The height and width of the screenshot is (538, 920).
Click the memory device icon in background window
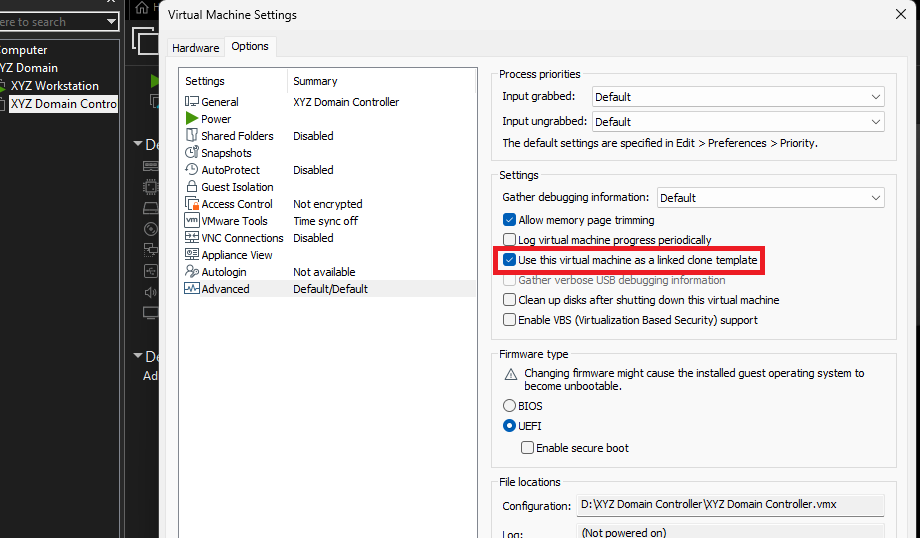click(x=151, y=166)
